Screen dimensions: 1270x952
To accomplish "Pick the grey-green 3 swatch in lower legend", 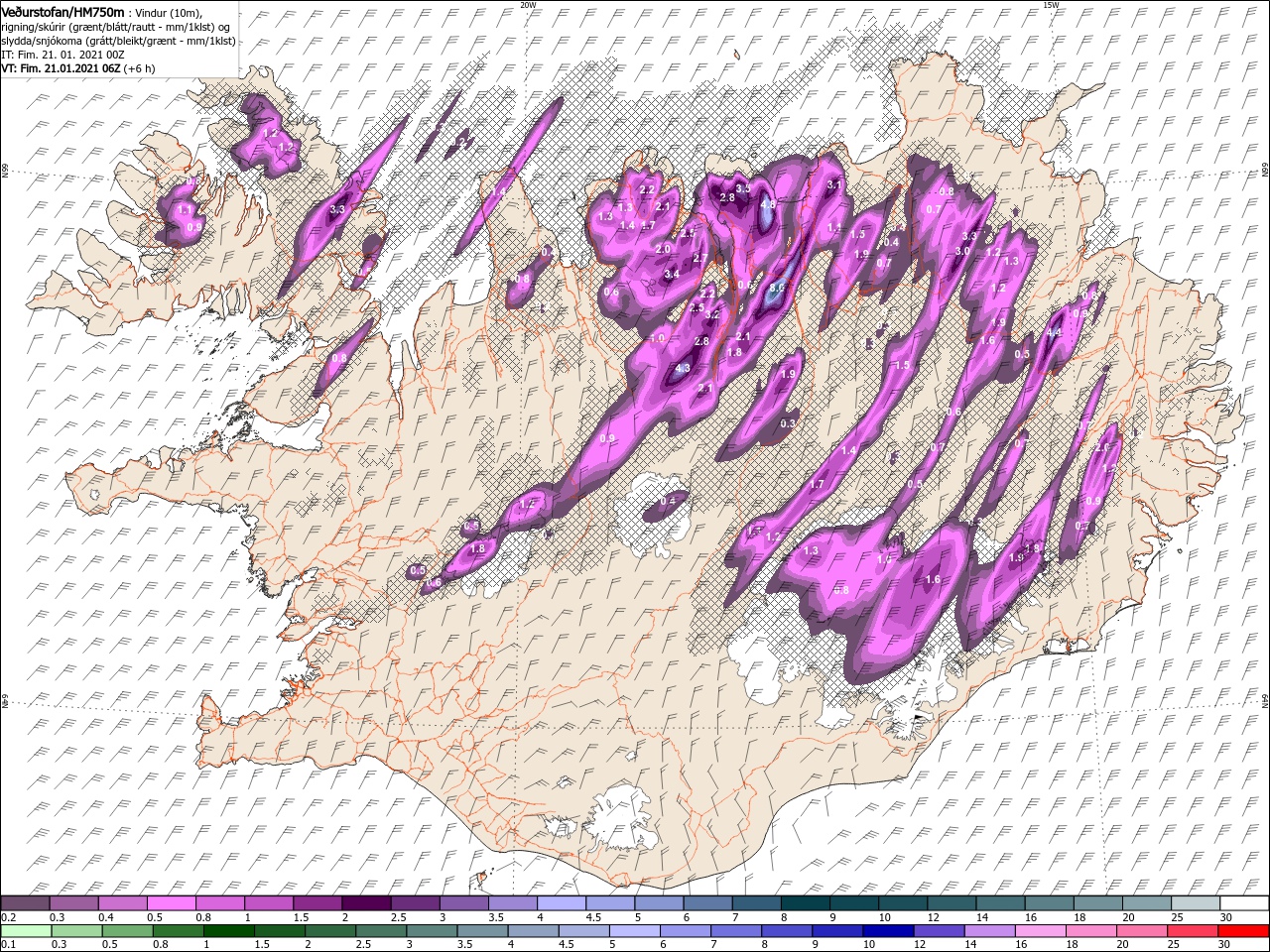I will point(432,930).
